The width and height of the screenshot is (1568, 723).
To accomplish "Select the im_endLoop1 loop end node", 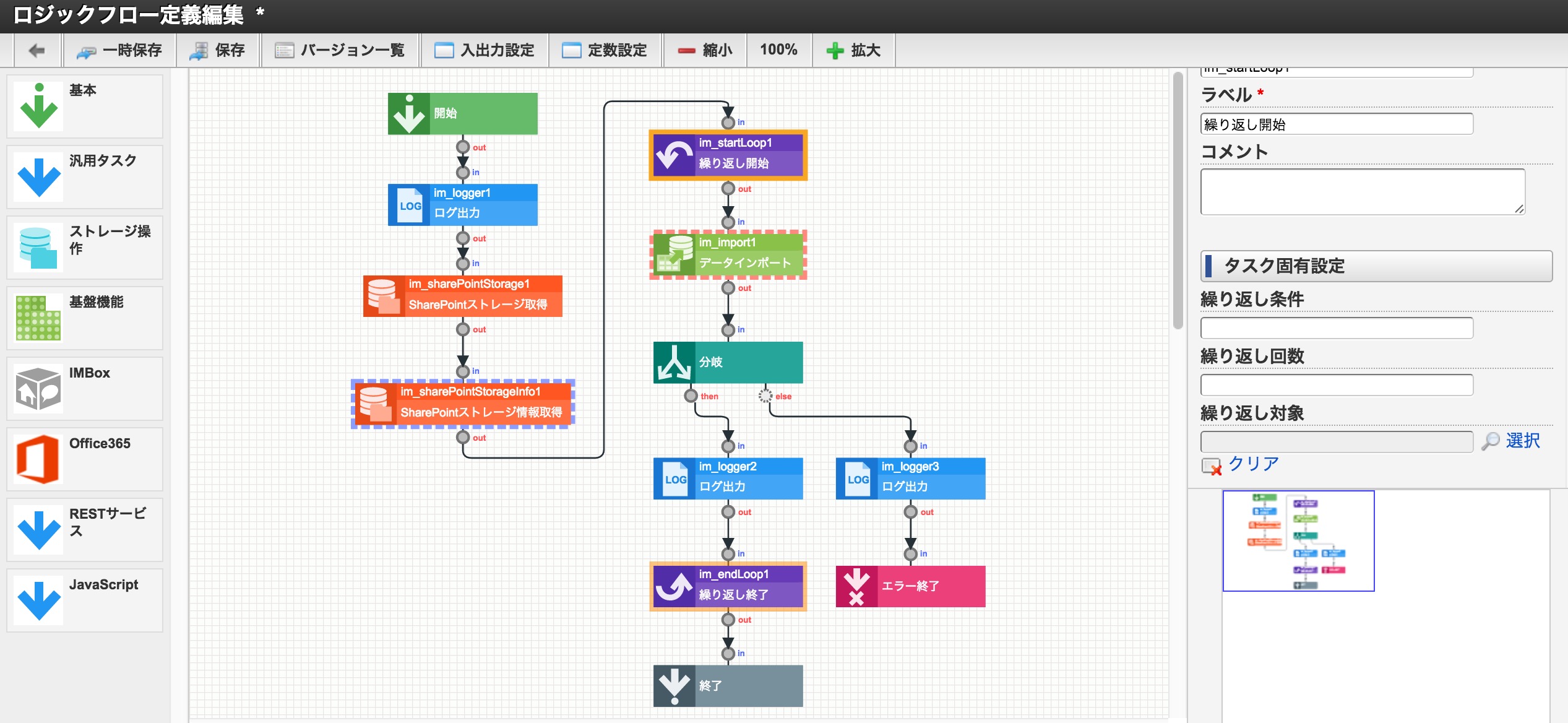I will pyautogui.click(x=728, y=585).
